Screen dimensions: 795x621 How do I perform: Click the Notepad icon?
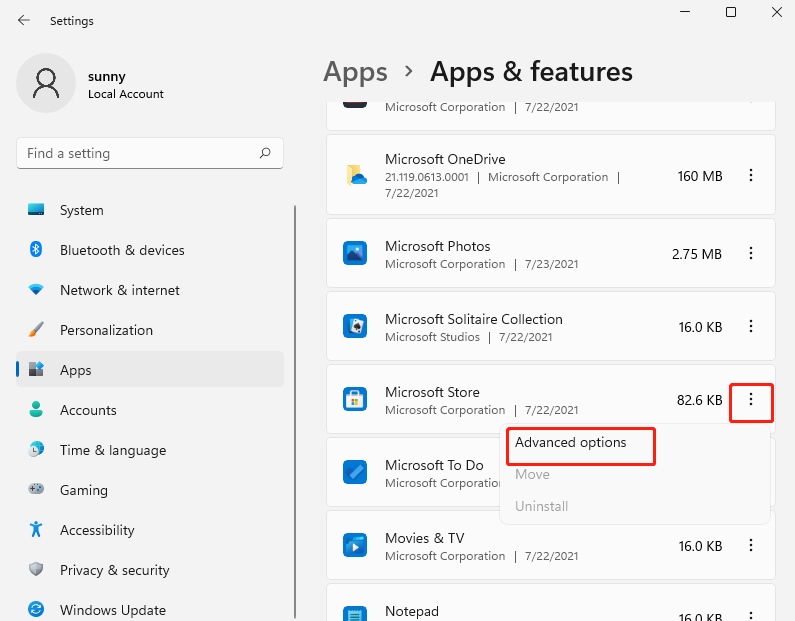355,613
